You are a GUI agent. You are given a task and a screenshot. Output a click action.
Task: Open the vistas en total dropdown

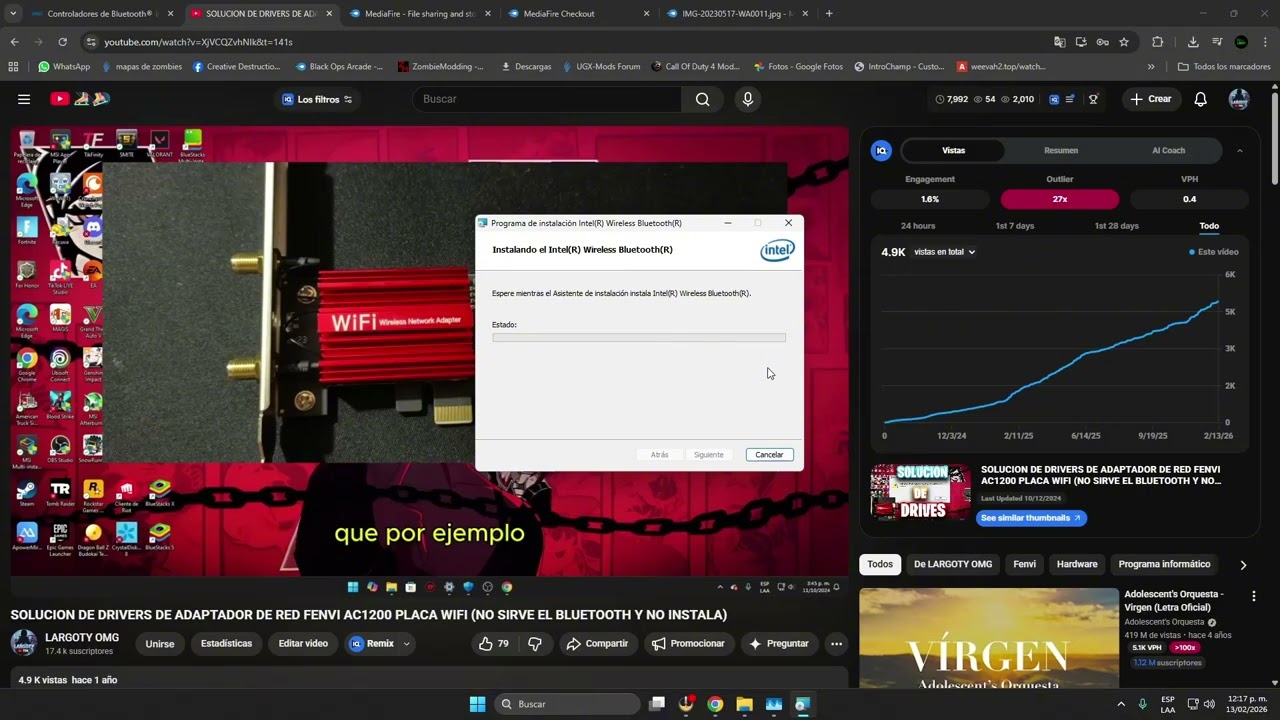point(944,252)
